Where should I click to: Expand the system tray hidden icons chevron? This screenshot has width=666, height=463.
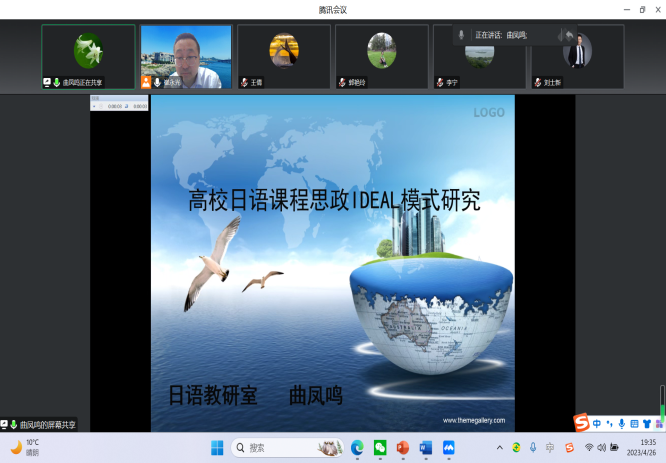pos(500,447)
